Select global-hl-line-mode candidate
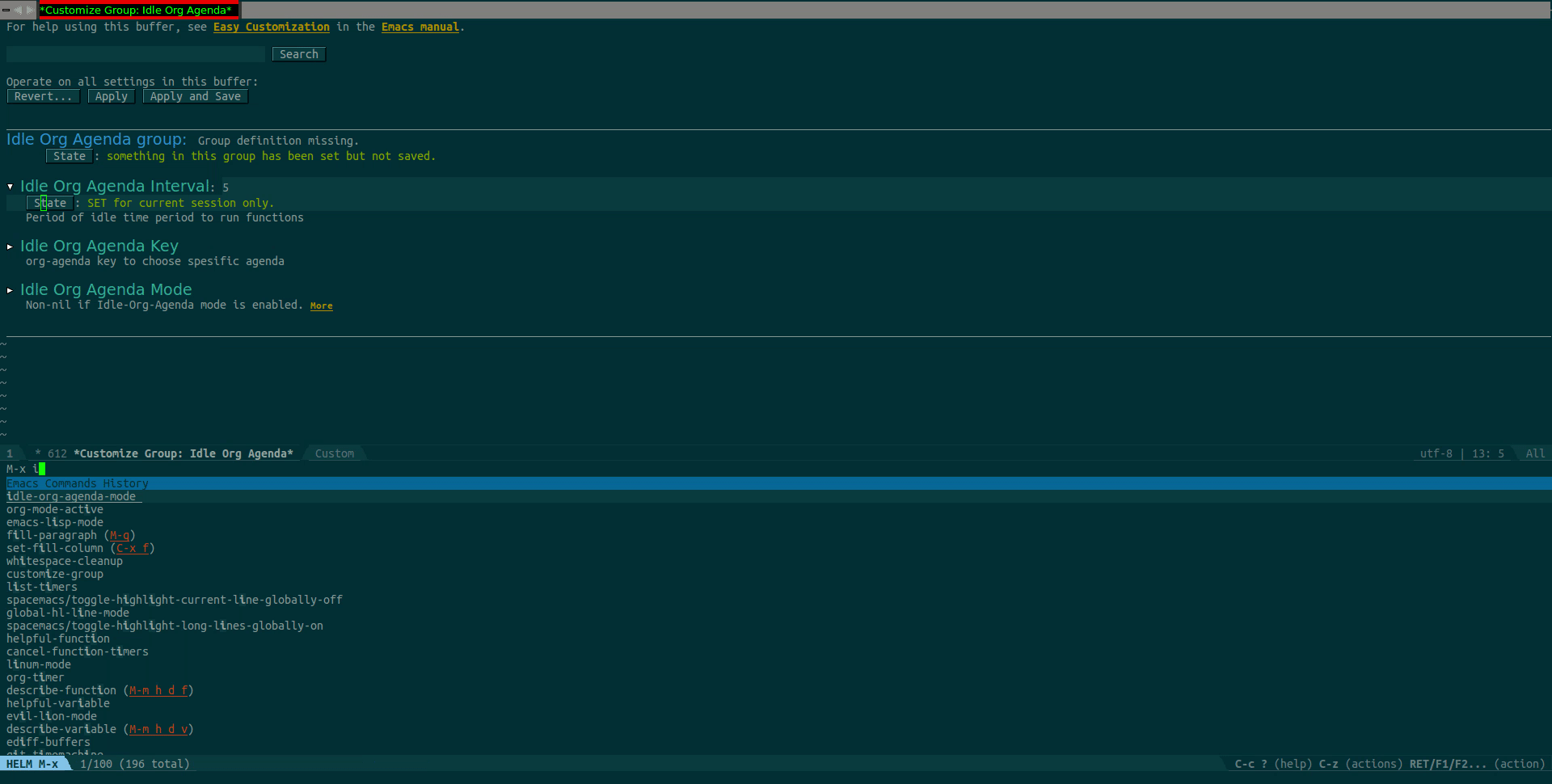Screen dimensions: 1552x784 coord(68,613)
